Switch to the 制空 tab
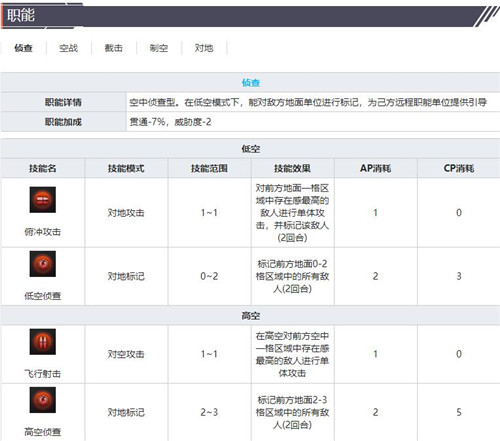This screenshot has width=500, height=441. tap(159, 48)
